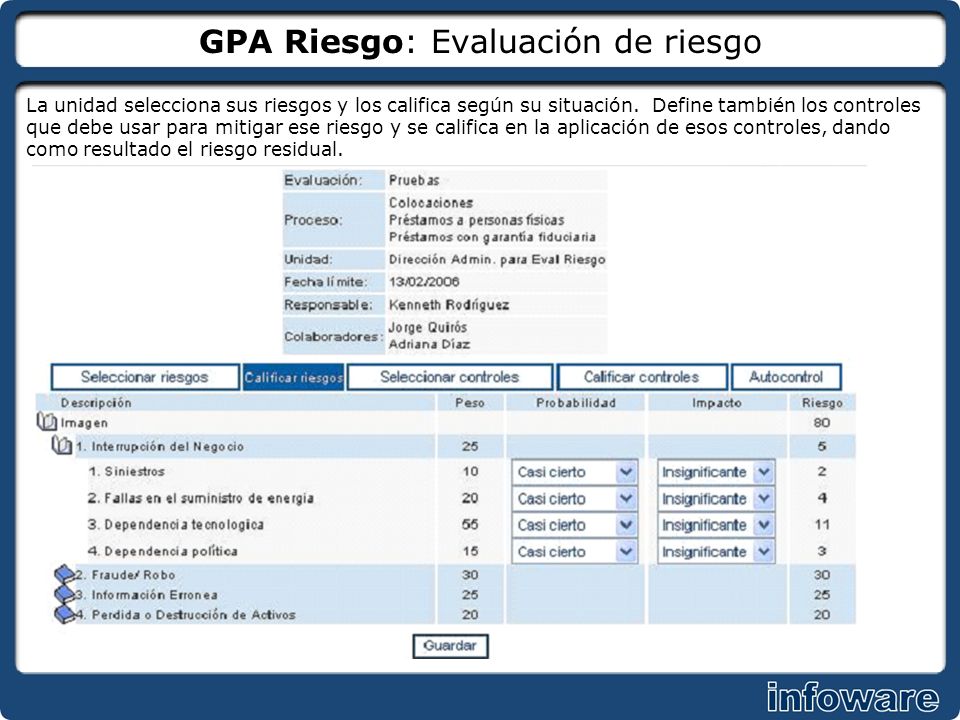Expand the Fraude/Robo closed book icon
The height and width of the screenshot is (720, 960).
pyautogui.click(x=64, y=574)
